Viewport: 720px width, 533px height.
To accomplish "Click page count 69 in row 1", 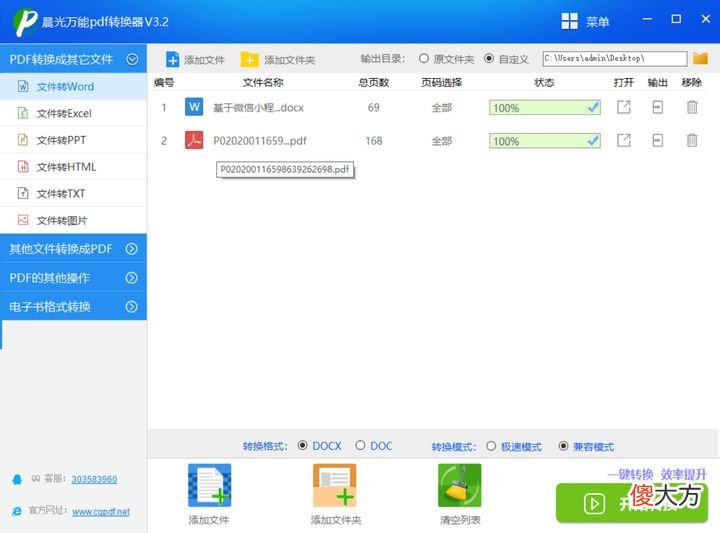I will (x=374, y=107).
